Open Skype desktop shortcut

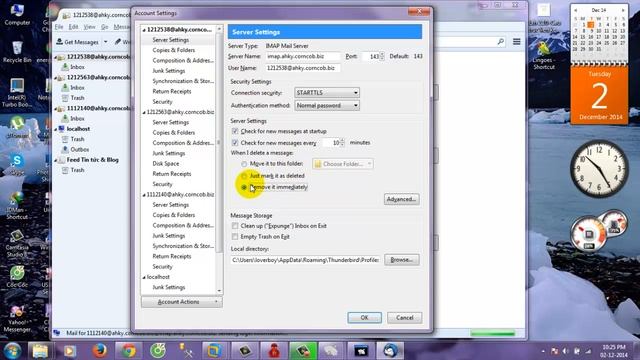tap(17, 164)
